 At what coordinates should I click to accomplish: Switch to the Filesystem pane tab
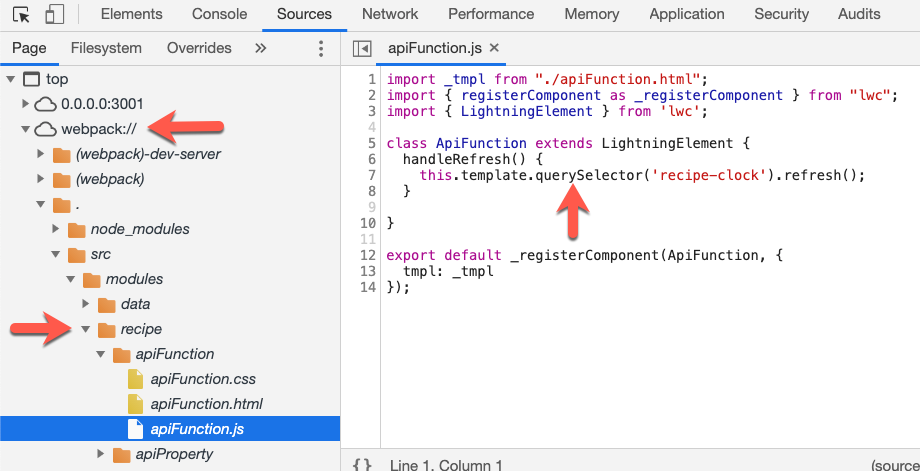(x=106, y=48)
